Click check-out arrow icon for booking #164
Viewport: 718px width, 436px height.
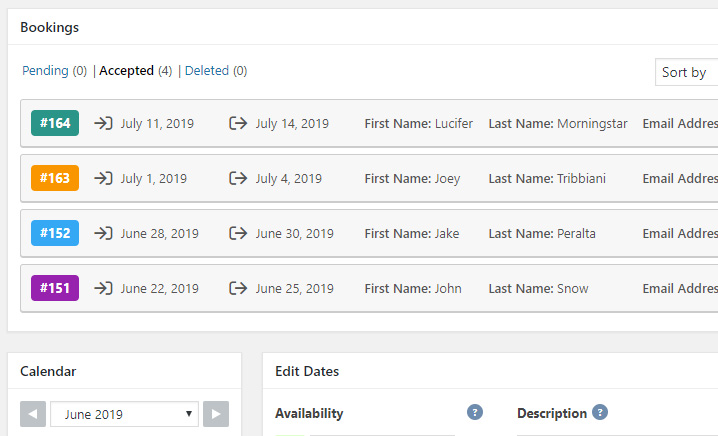[237, 124]
